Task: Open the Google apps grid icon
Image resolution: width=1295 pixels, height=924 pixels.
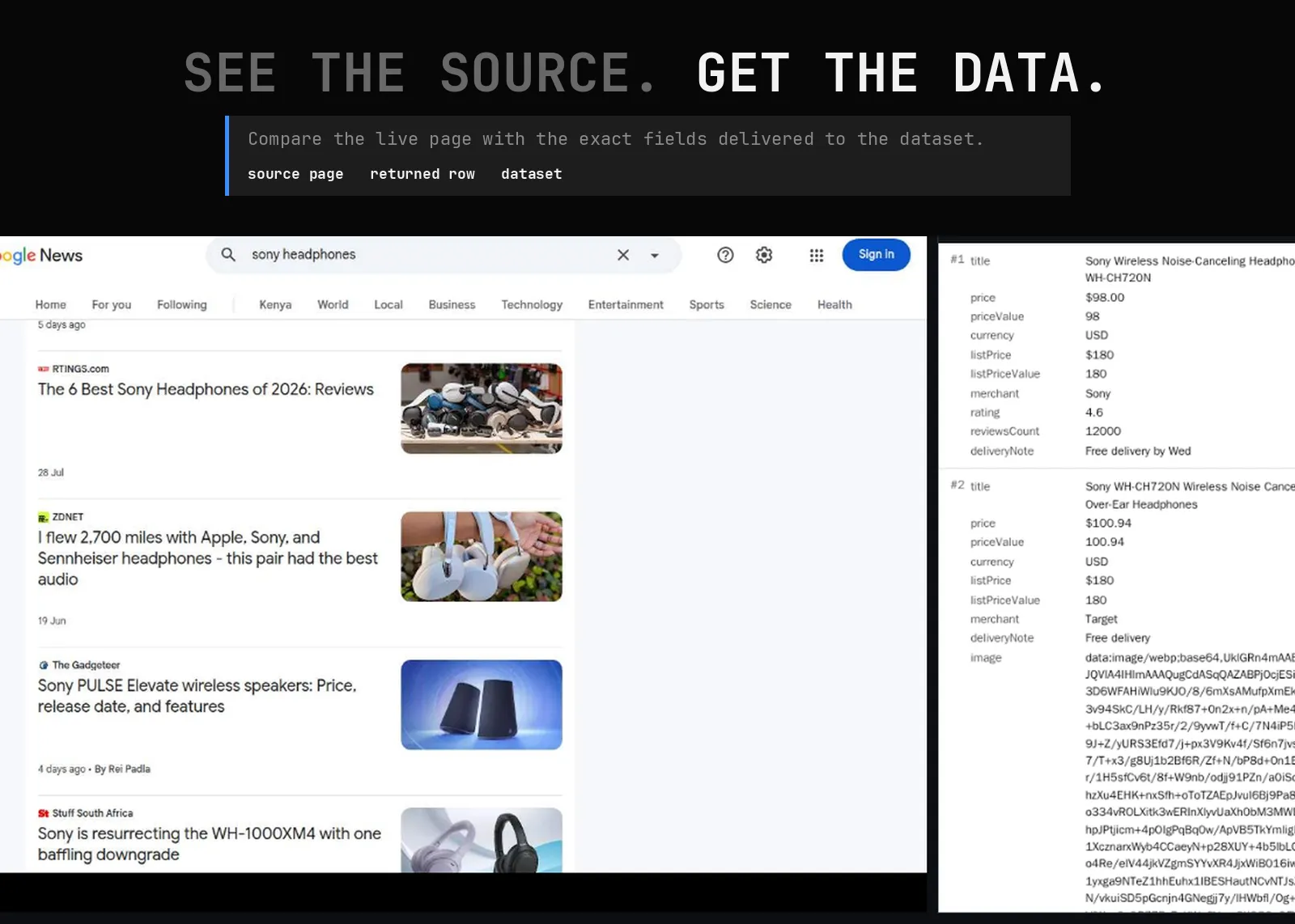Action: 817,255
